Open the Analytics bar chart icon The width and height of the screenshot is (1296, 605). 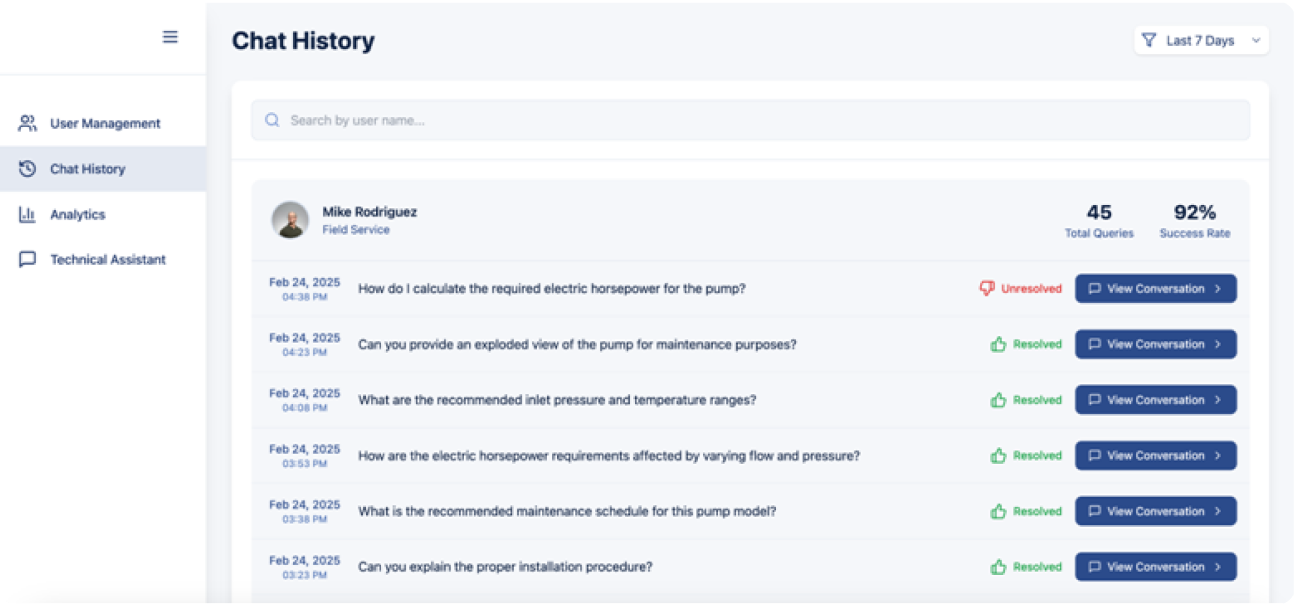(27, 213)
